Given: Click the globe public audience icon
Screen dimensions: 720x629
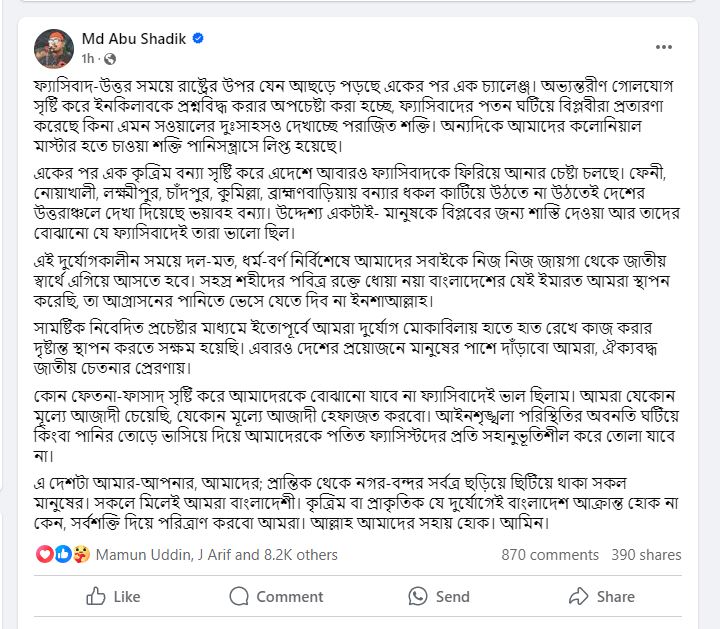Looking at the screenshot, I should point(110,59).
